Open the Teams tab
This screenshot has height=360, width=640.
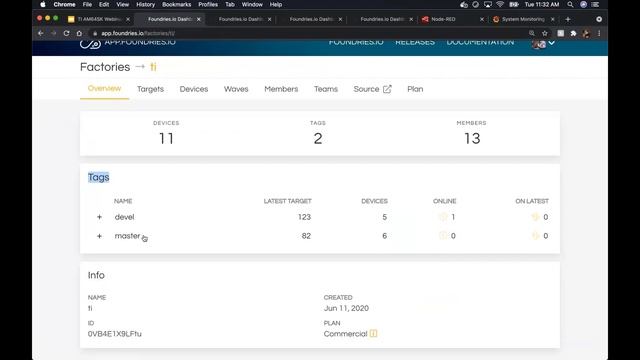(326, 89)
